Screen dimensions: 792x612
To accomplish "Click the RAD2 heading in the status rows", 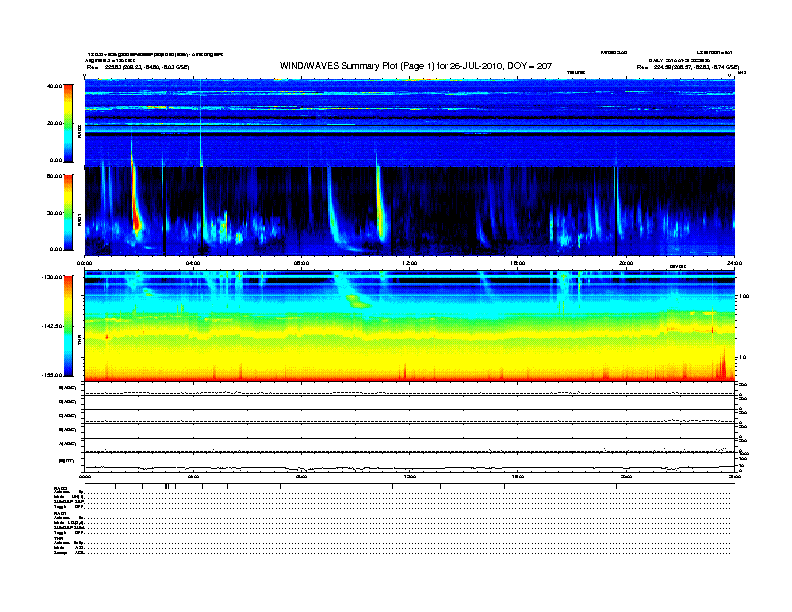I will [x=61, y=489].
